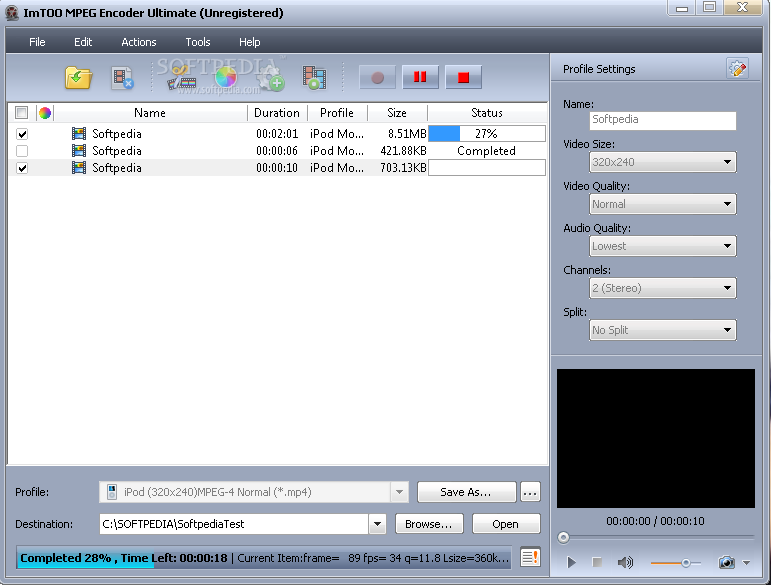The height and width of the screenshot is (585, 771).
Task: Sort by the Size column header
Action: click(x=397, y=113)
